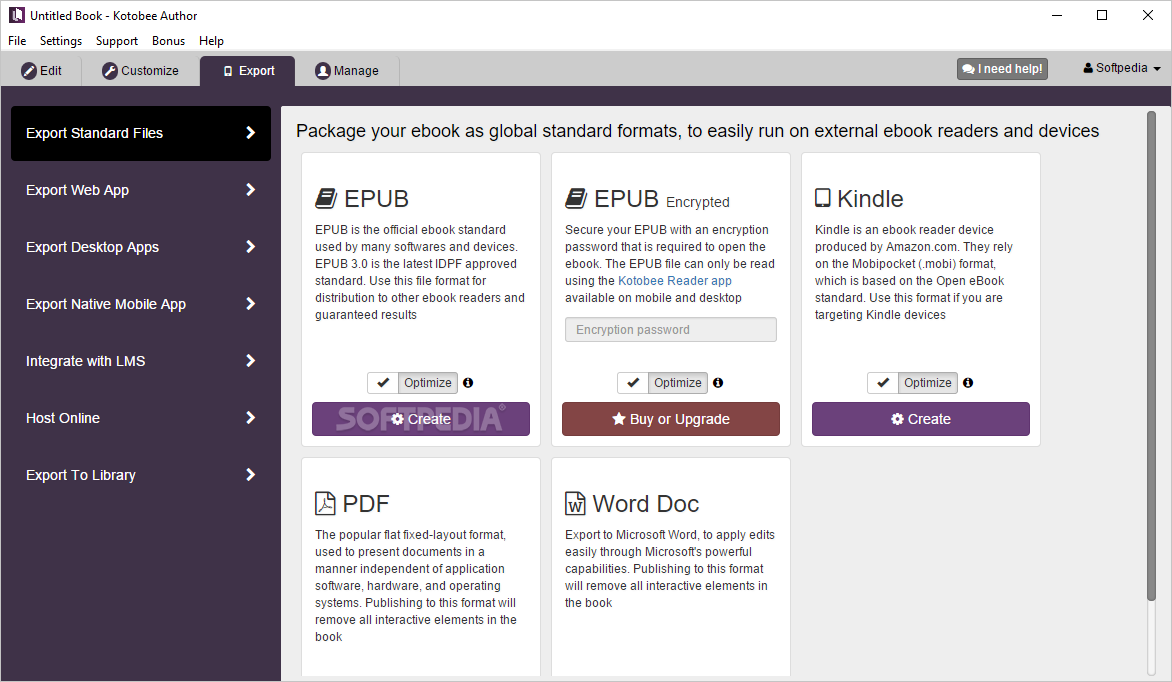Click the user icon on Manage tab
The image size is (1172, 682).
[x=323, y=71]
